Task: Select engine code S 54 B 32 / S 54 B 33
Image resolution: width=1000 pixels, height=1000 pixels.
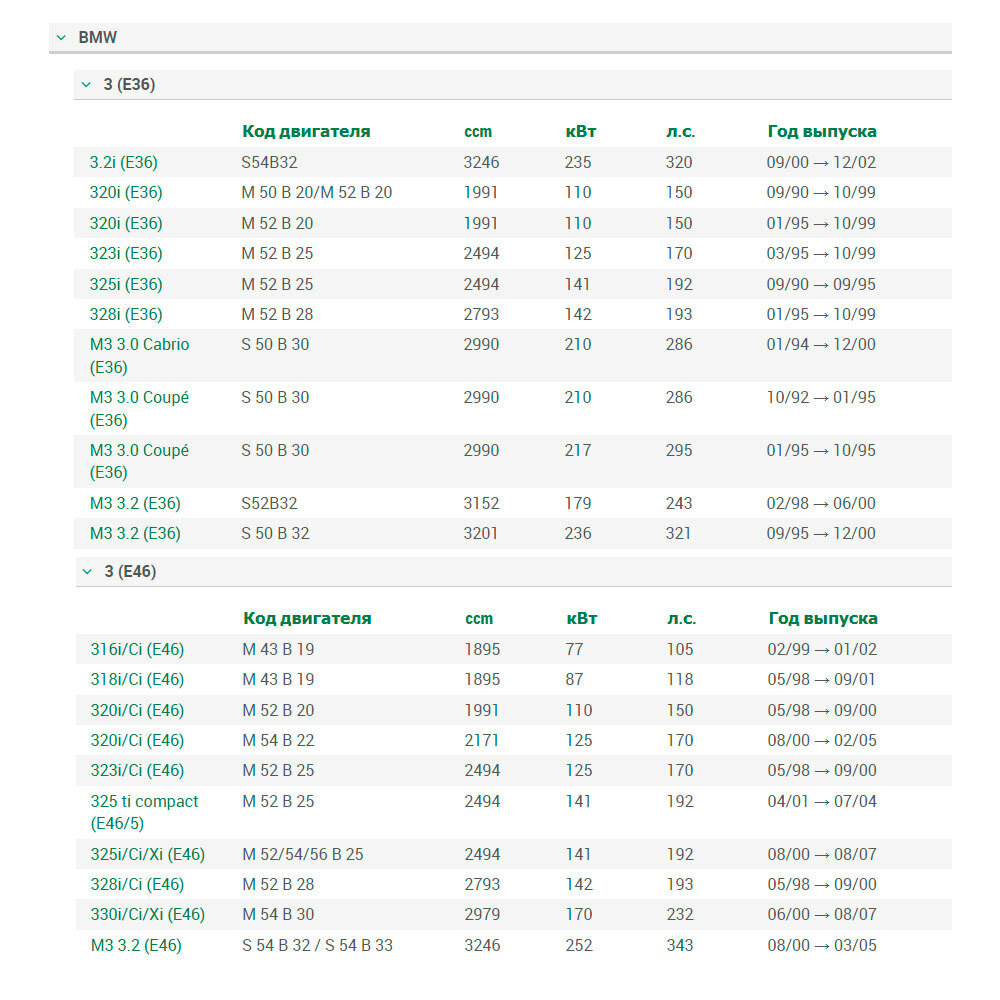Action: 318,946
